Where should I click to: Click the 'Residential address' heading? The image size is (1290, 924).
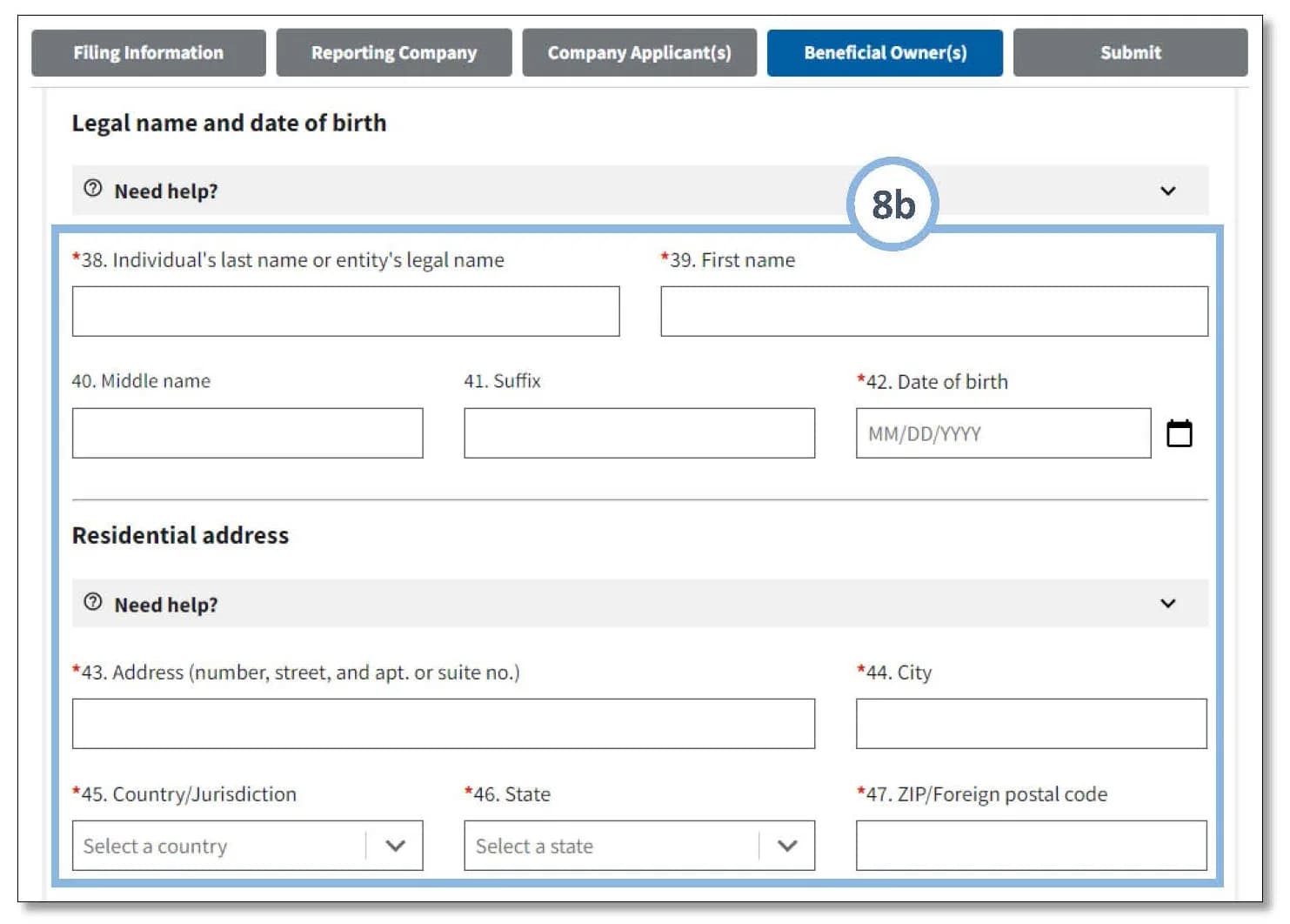(180, 535)
